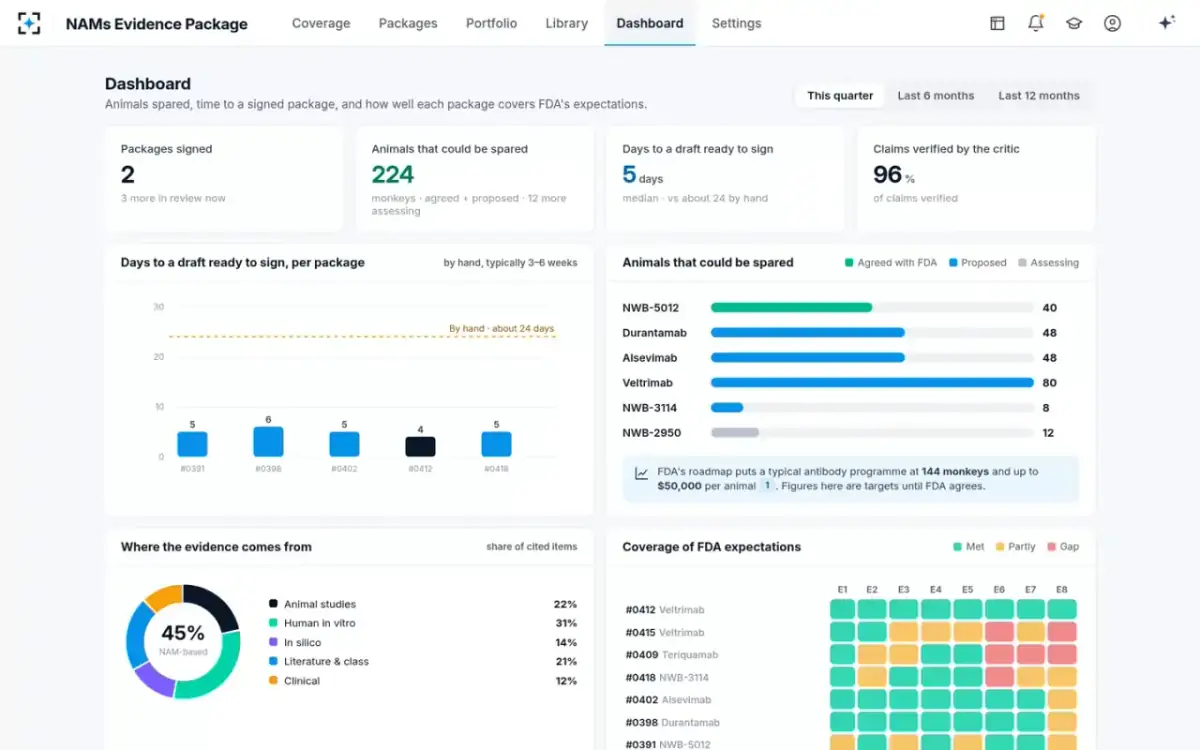This screenshot has width=1200, height=750.
Task: Toggle the Agreed with FDA legend item
Action: click(891, 263)
